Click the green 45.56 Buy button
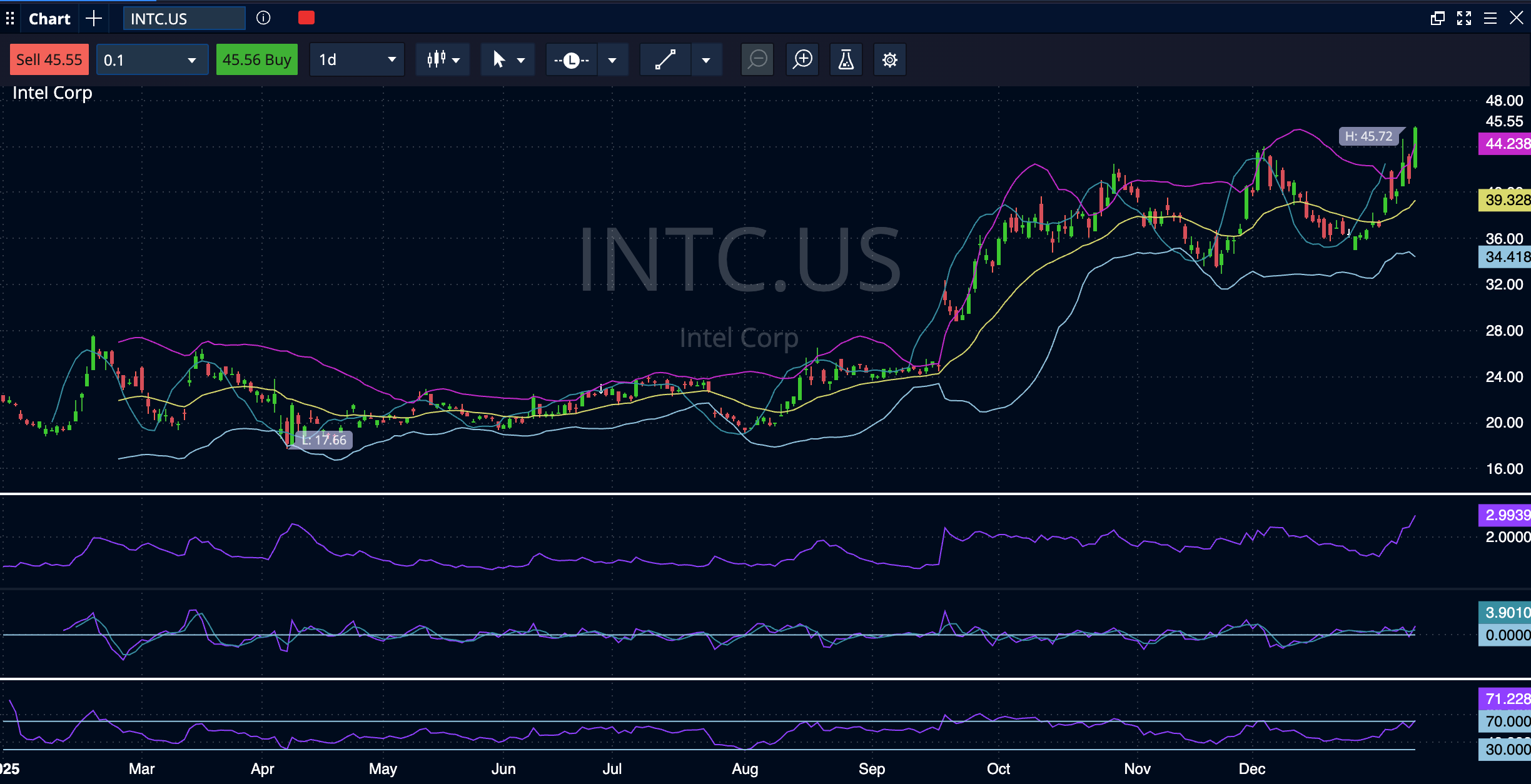The width and height of the screenshot is (1531, 784). pos(256,60)
